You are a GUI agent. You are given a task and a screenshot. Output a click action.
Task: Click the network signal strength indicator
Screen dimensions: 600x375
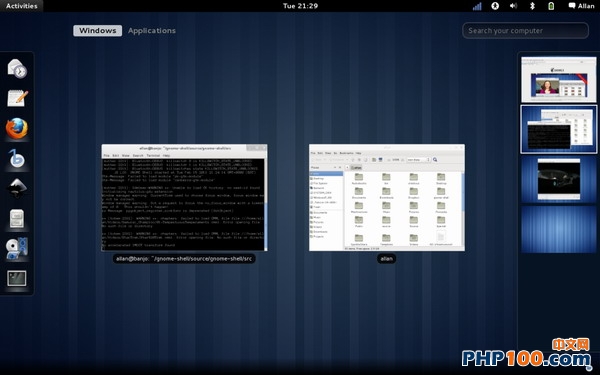click(x=477, y=6)
